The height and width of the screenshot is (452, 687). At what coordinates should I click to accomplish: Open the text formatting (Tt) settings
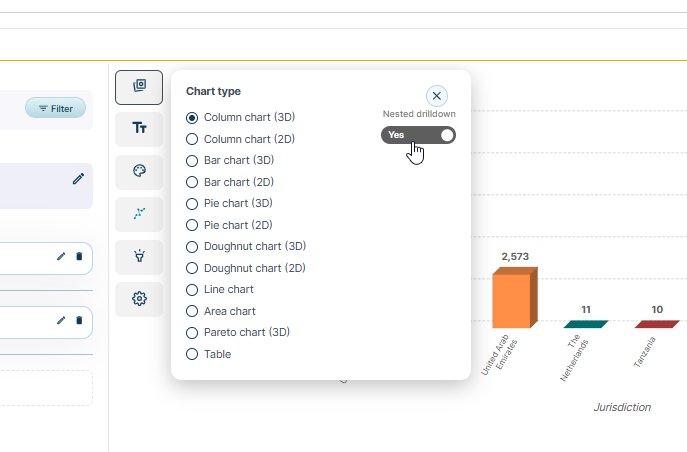pyautogui.click(x=139, y=128)
